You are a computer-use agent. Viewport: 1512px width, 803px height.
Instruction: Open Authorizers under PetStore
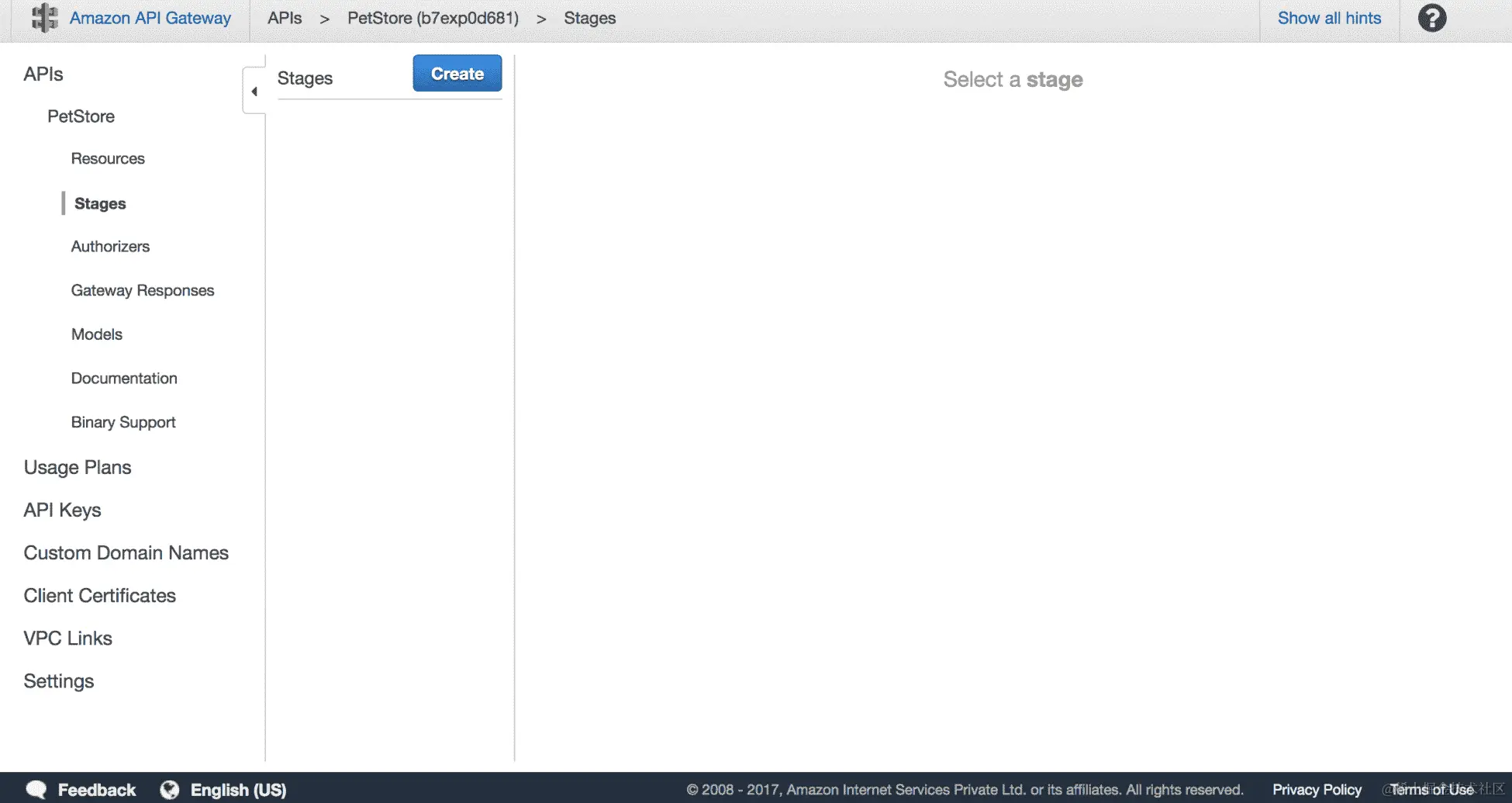(110, 246)
